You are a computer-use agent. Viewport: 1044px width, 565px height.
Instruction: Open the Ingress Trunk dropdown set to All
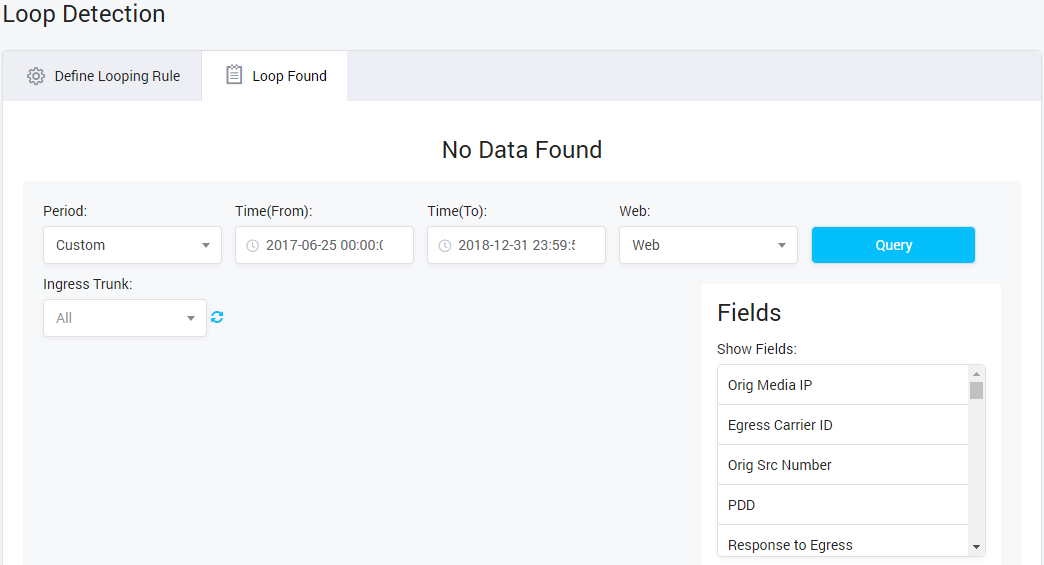coord(125,318)
